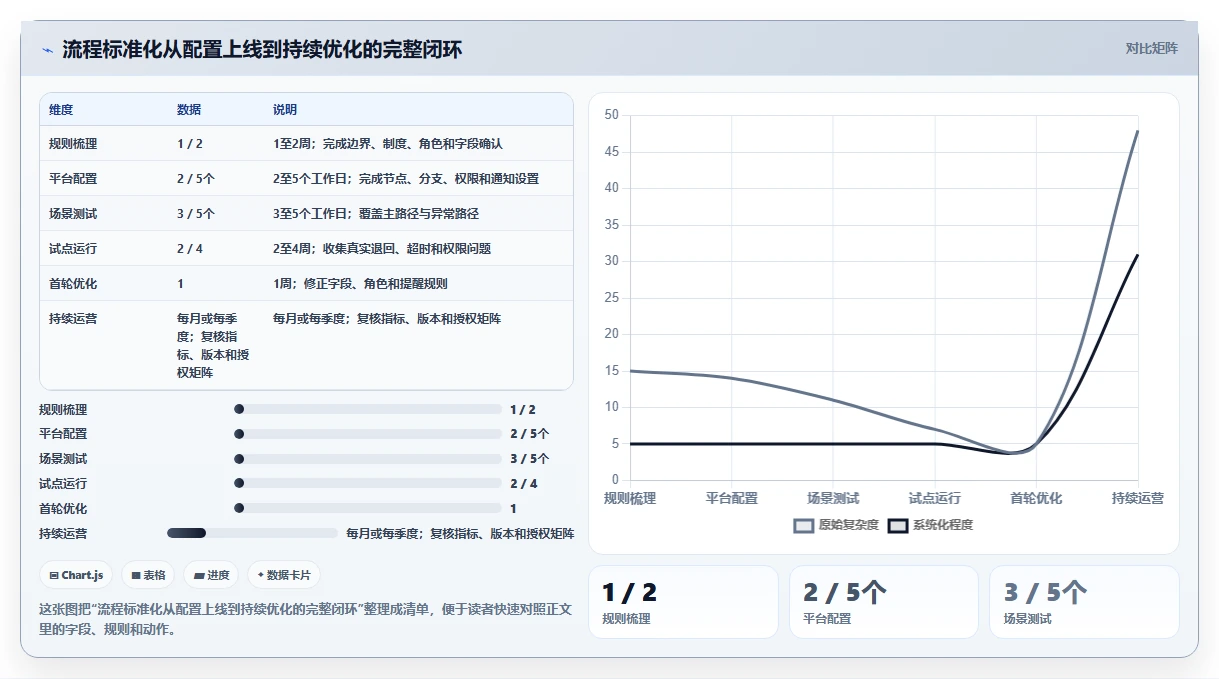
Task: Click the 持续运营 progress bar
Action: coord(252,533)
